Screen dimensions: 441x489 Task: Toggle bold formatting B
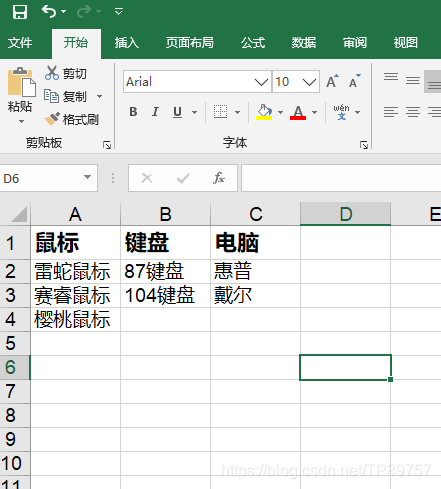click(x=133, y=112)
